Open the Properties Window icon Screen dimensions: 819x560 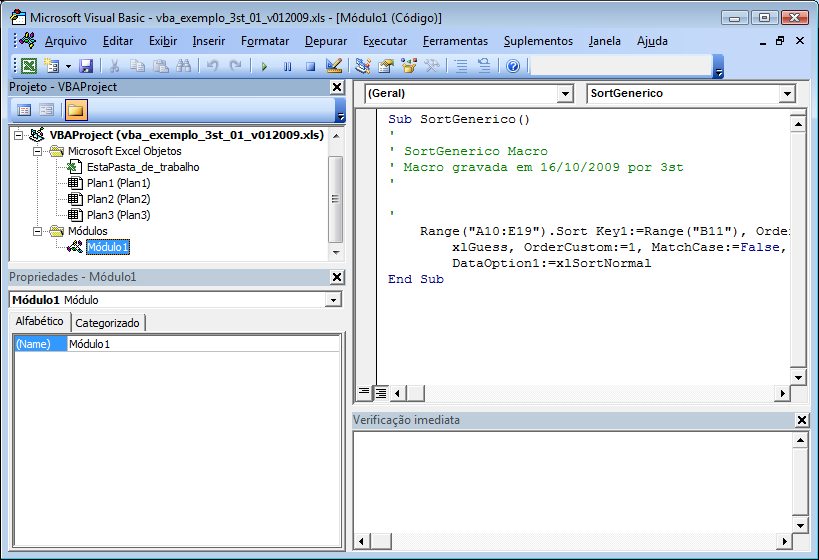click(x=385, y=66)
